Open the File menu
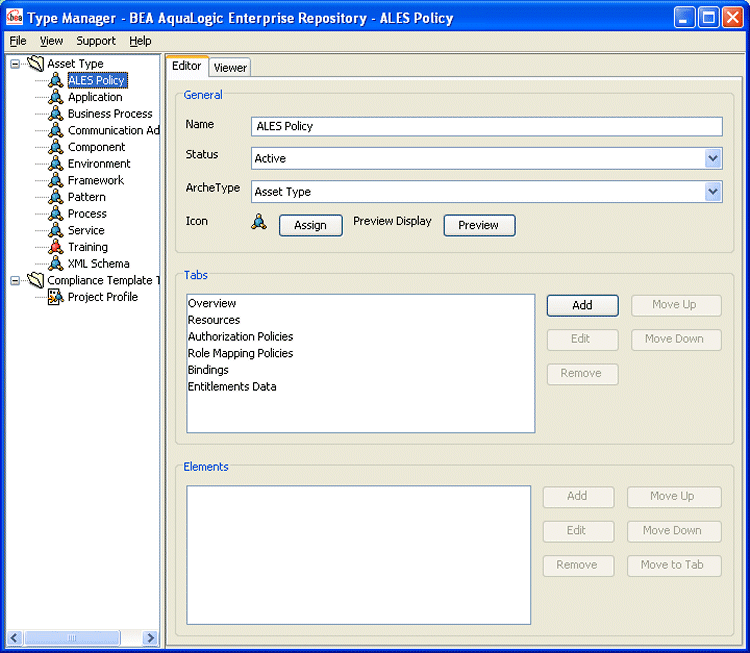750x653 pixels. coord(18,41)
